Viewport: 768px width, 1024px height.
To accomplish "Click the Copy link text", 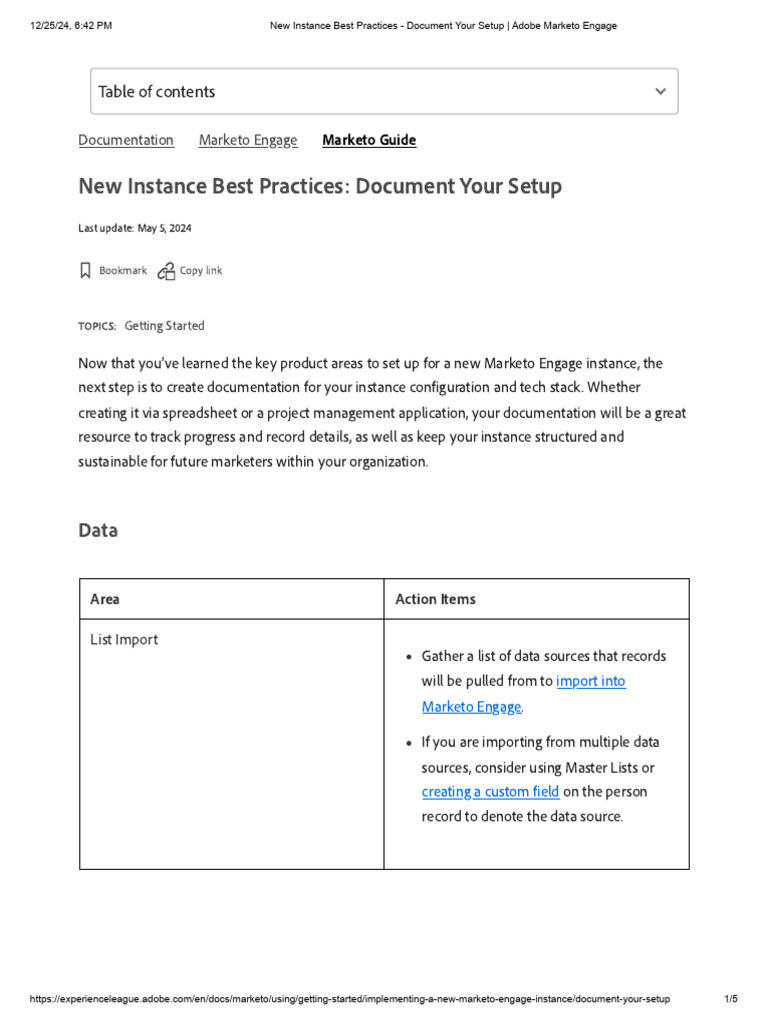I will tap(201, 271).
